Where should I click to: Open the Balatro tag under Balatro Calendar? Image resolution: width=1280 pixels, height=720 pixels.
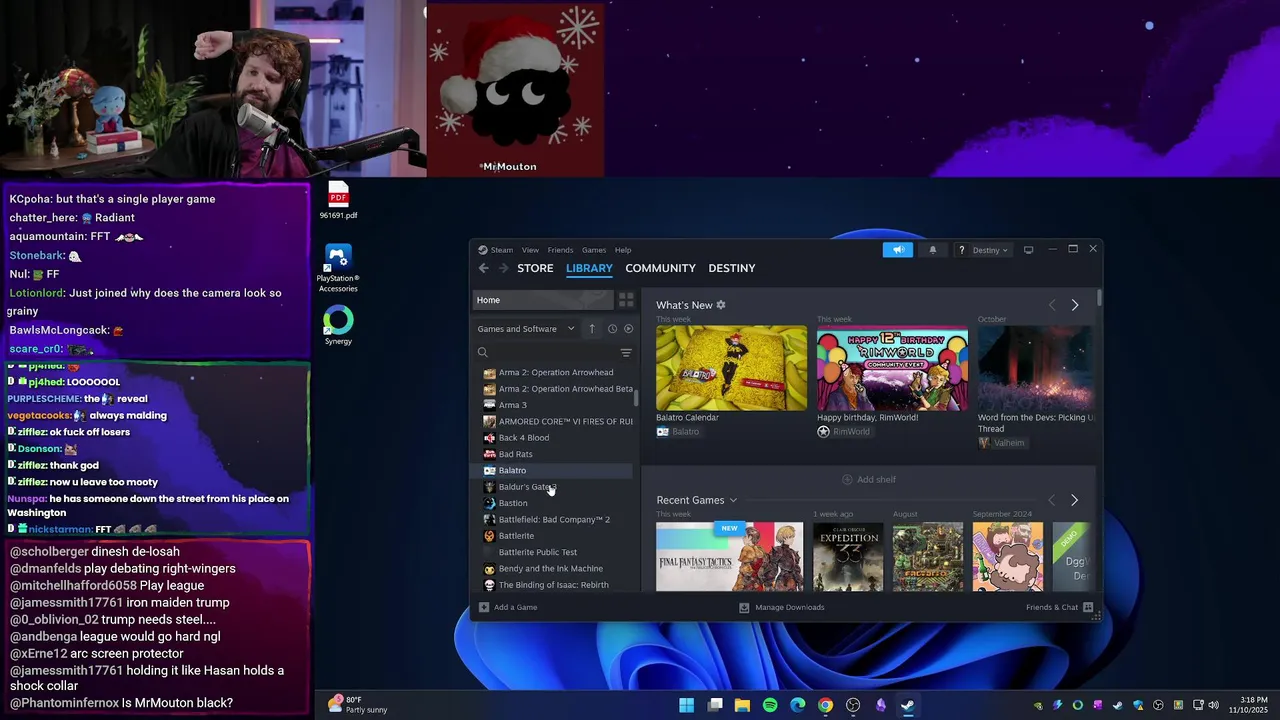[679, 432]
